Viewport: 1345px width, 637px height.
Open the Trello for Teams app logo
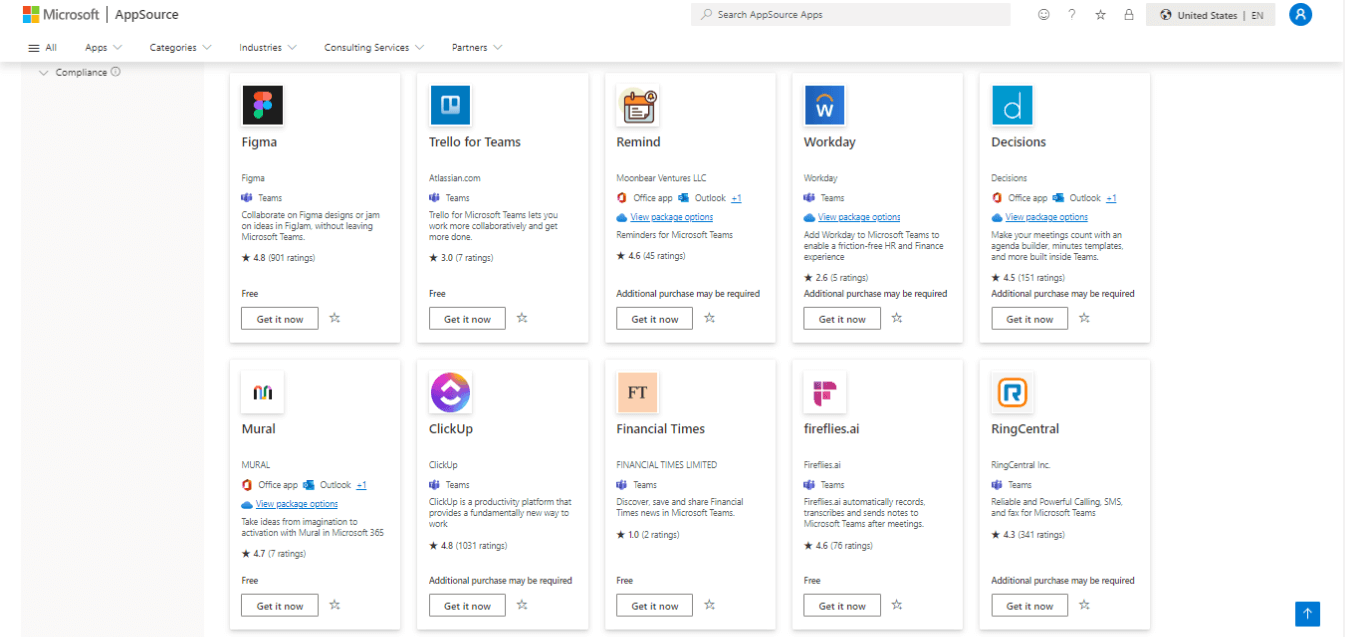point(450,105)
